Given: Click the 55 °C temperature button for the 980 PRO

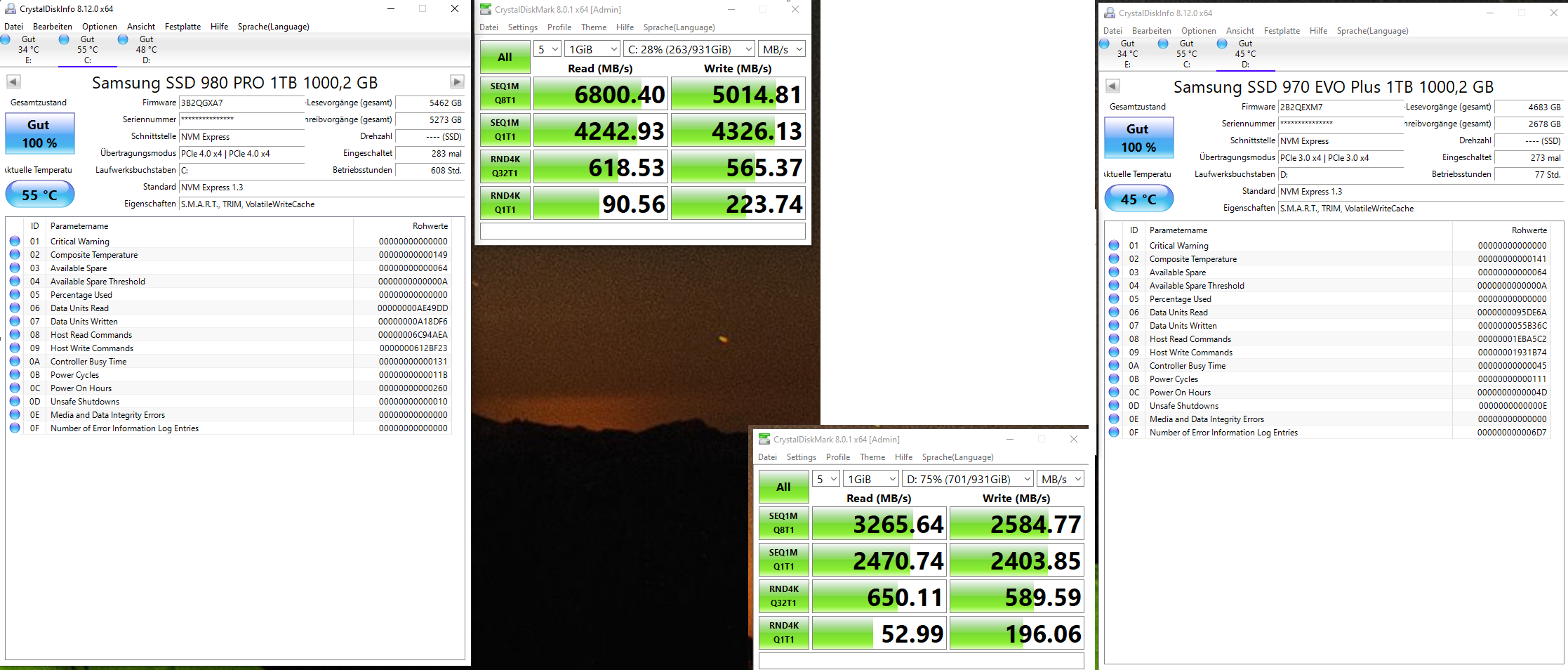Looking at the screenshot, I should 40,195.
